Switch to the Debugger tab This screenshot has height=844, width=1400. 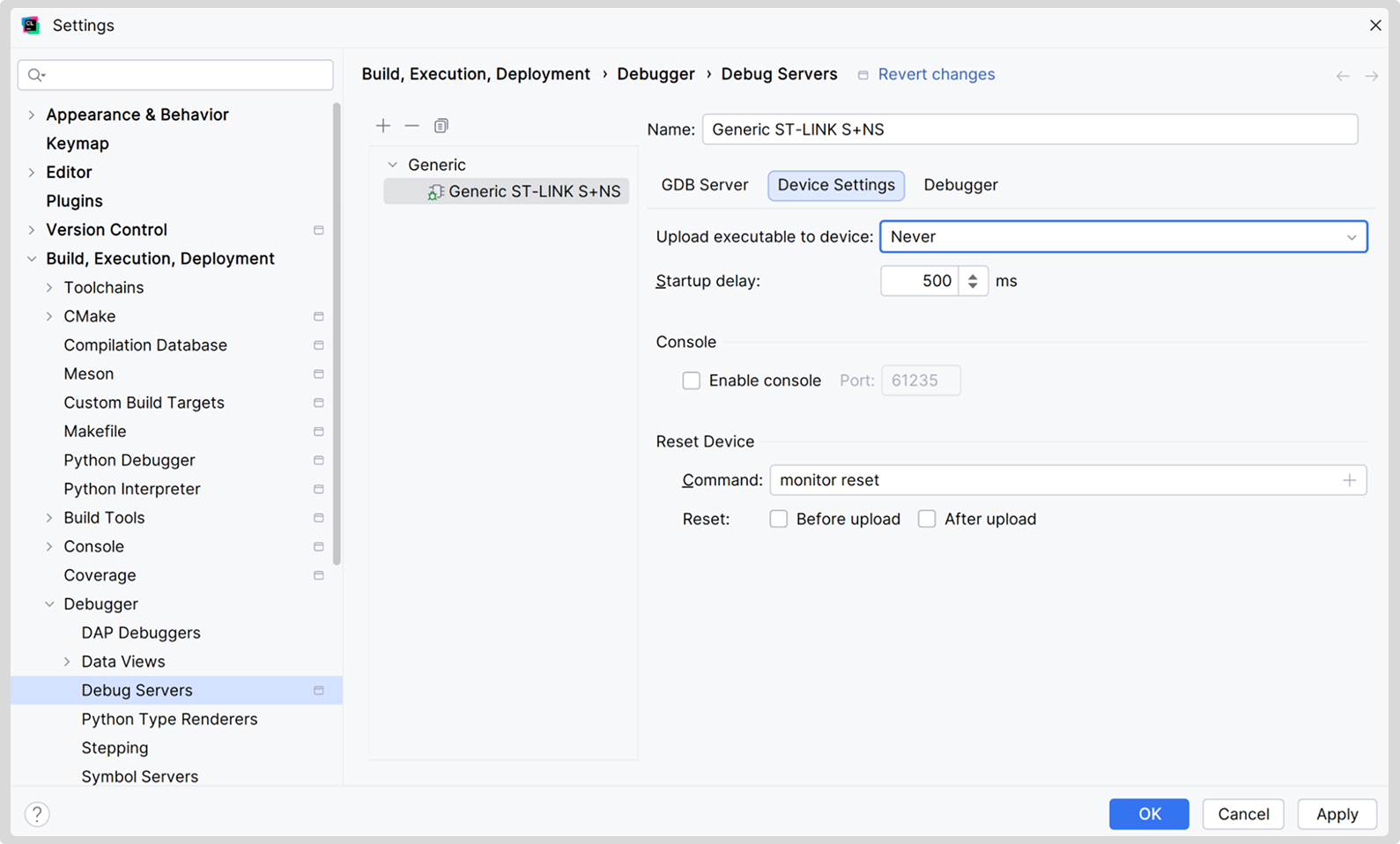(x=960, y=185)
